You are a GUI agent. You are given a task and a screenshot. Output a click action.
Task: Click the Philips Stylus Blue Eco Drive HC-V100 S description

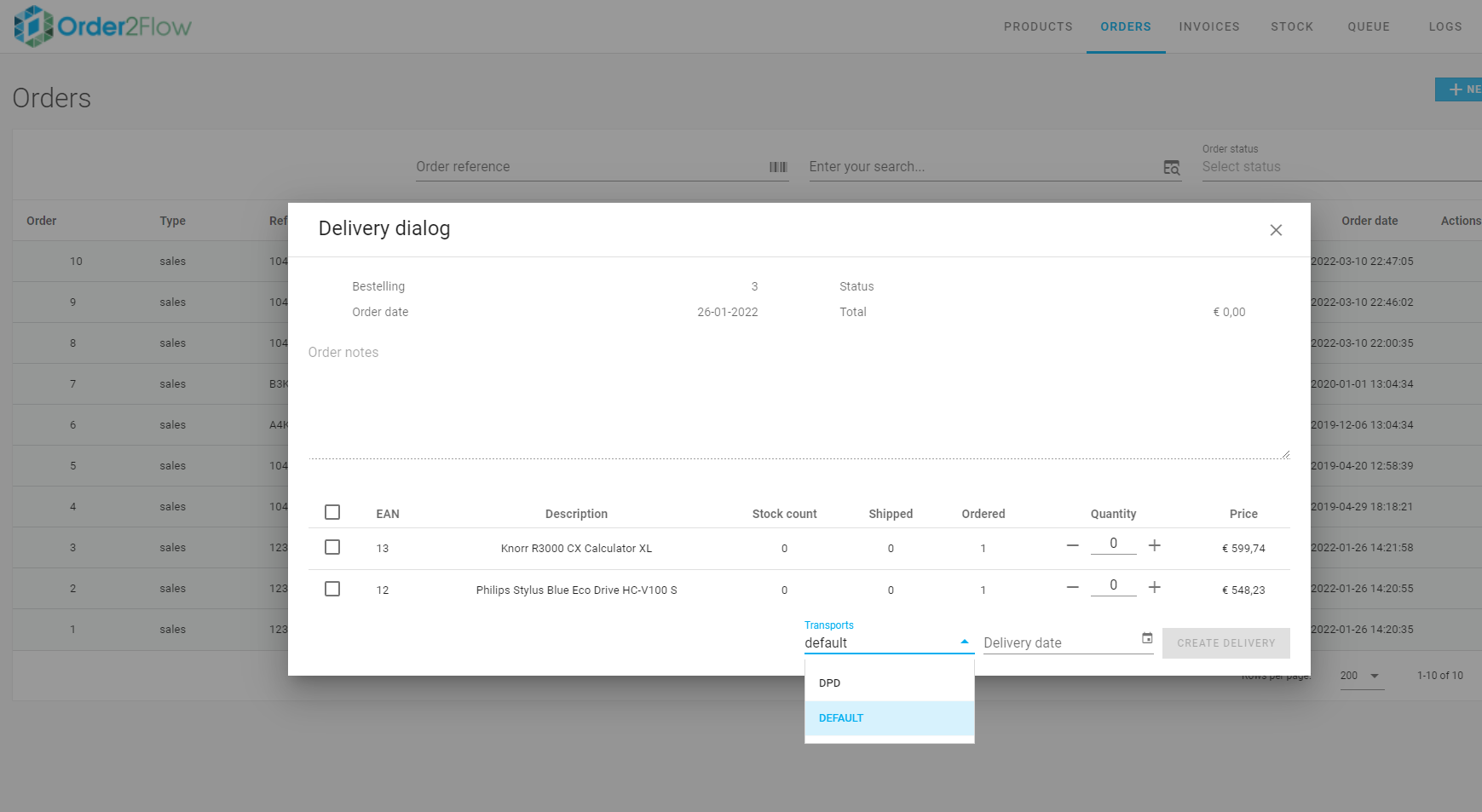[576, 590]
